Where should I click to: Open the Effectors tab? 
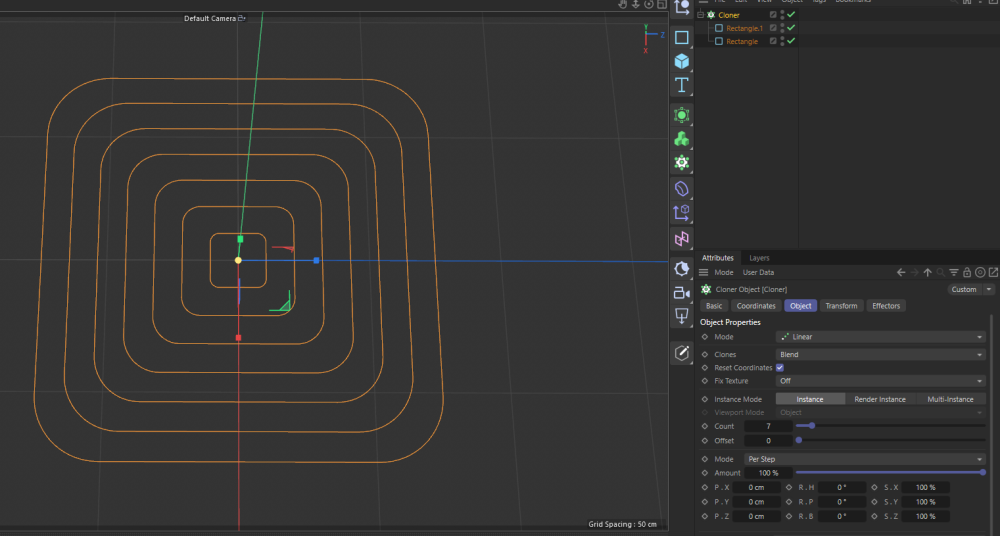[x=886, y=306]
